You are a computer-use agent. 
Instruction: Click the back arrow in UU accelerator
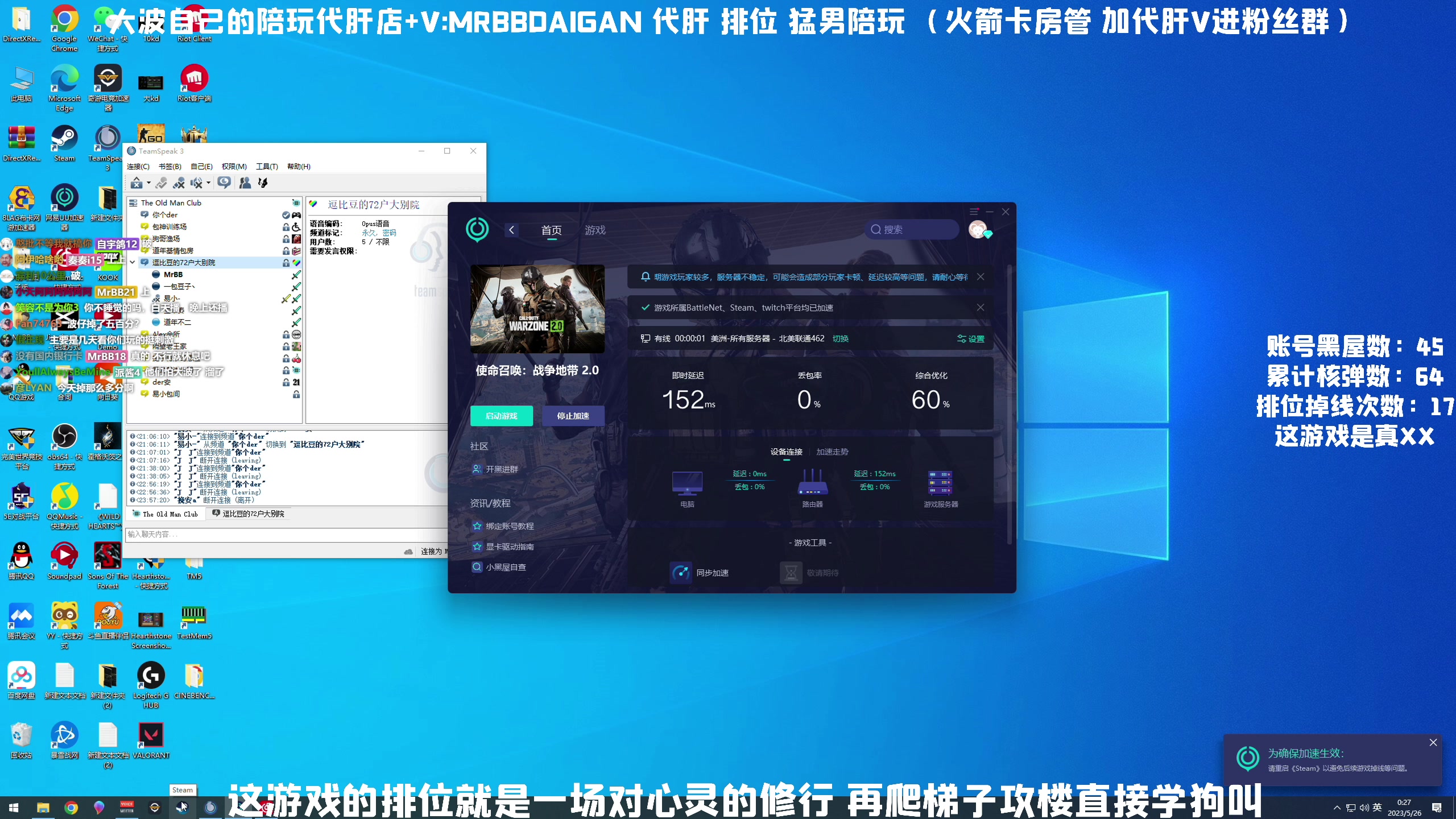pos(512,230)
